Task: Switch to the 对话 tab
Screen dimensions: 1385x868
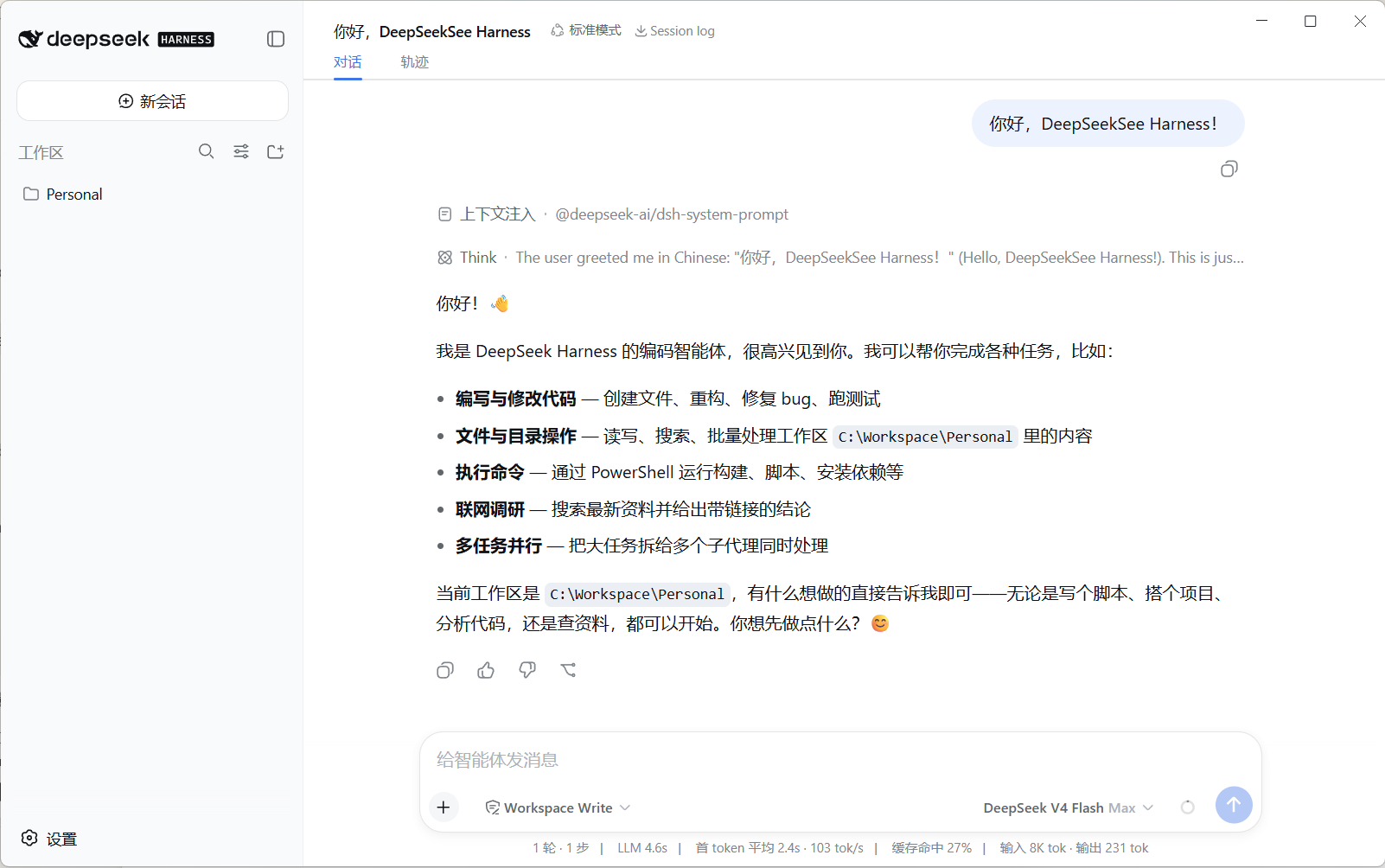Action: click(348, 62)
